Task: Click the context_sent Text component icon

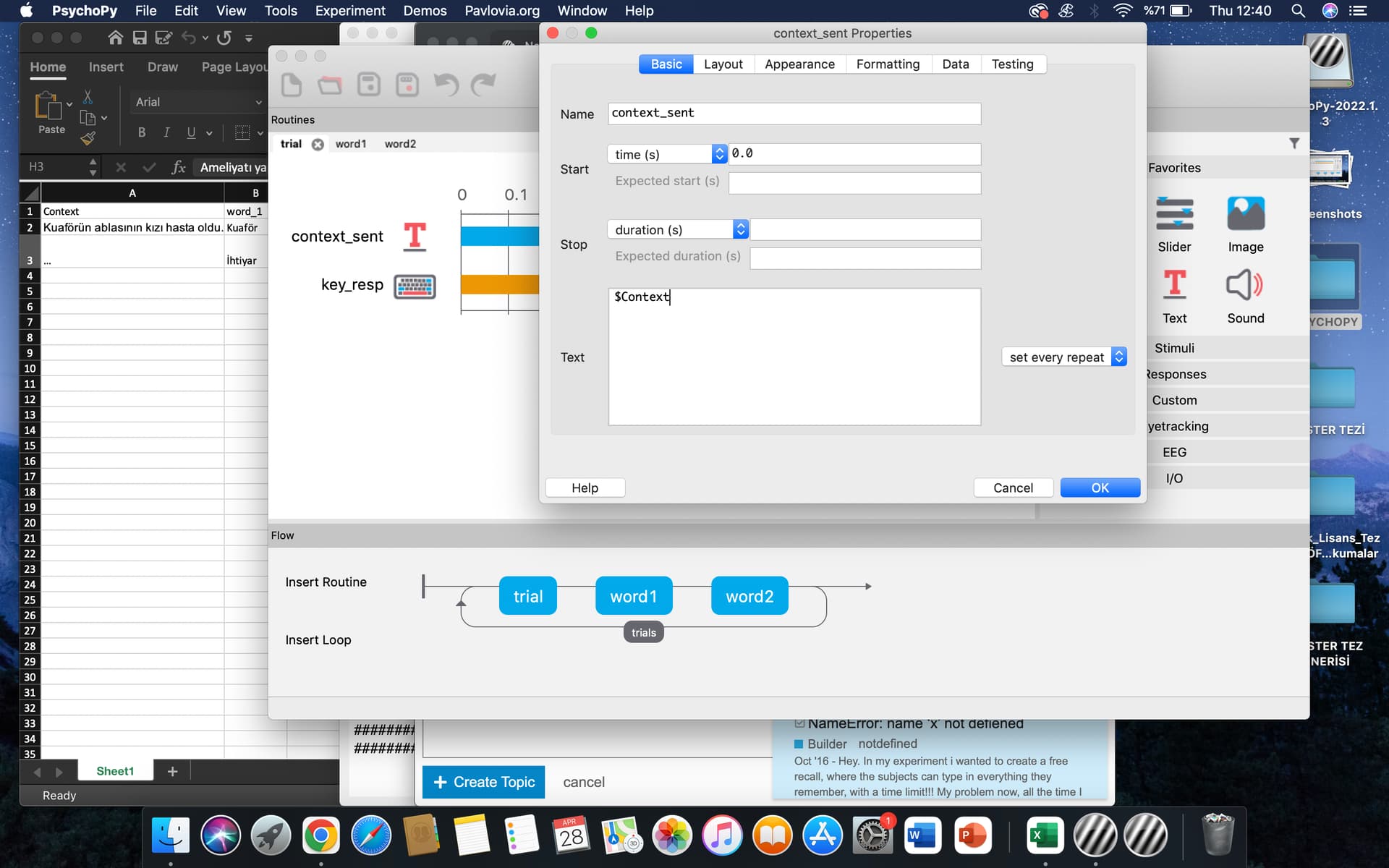Action: pyautogui.click(x=415, y=237)
